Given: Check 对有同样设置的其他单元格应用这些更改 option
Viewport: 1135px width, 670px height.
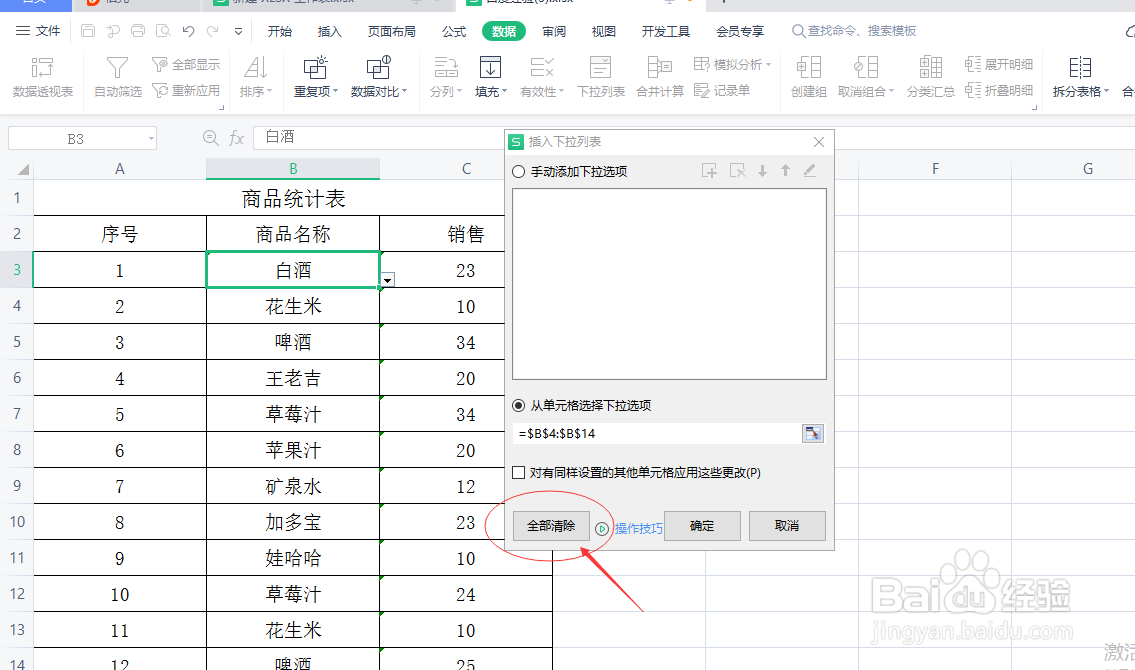Looking at the screenshot, I should click(519, 471).
